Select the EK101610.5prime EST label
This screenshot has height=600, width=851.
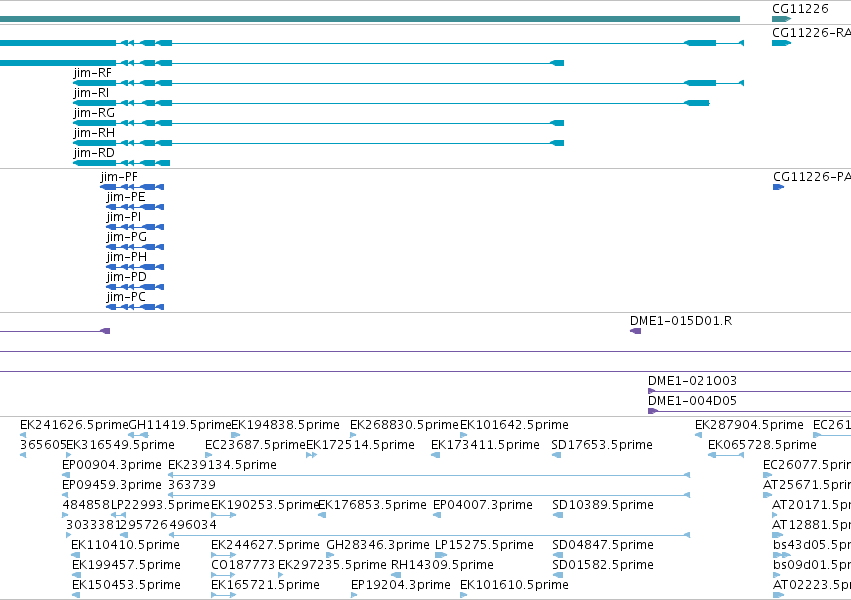point(514,585)
